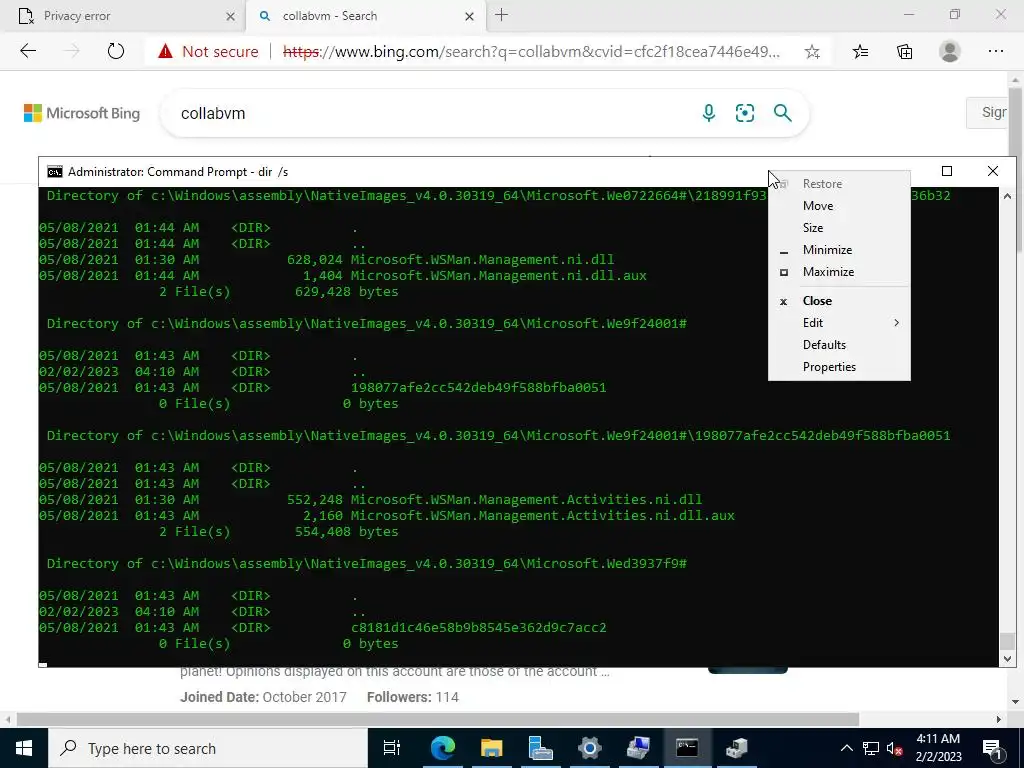Choose Minimize from the window menu
1024x768 pixels.
839,250
